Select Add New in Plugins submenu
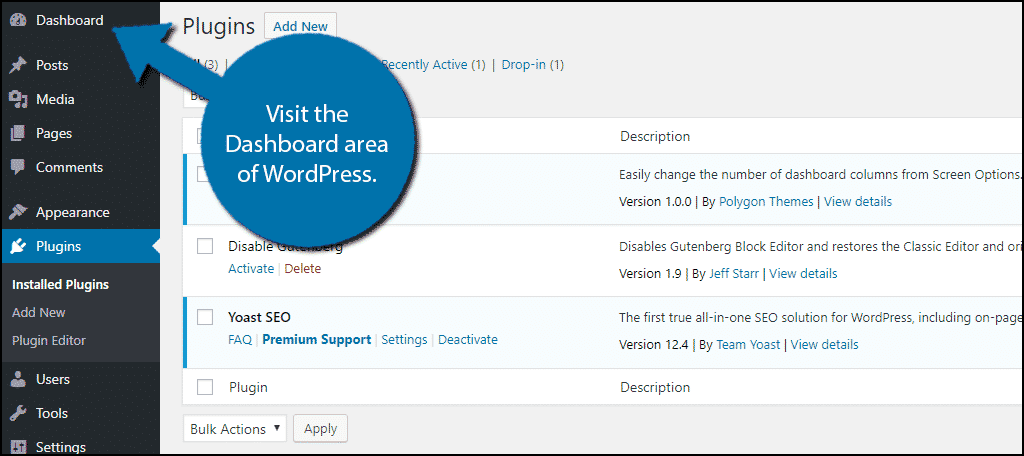 pos(39,312)
